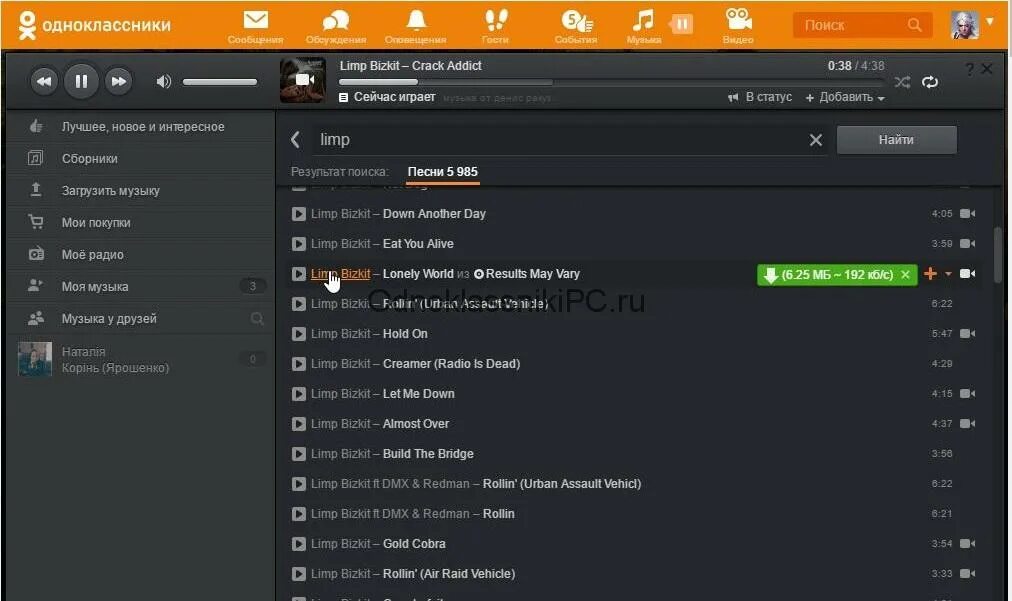Open the player help question mark
Screen dimensions: 1012x601
tap(969, 69)
